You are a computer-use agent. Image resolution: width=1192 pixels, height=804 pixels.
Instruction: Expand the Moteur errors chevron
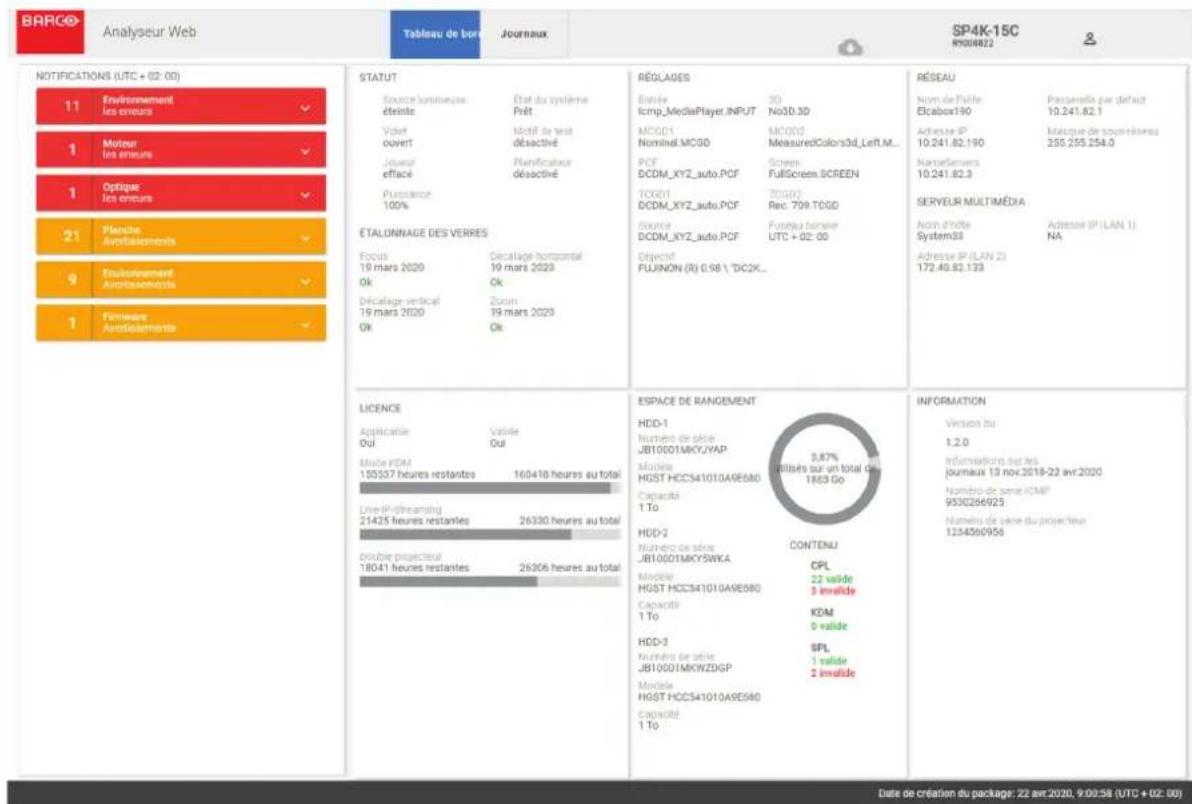coord(305,151)
